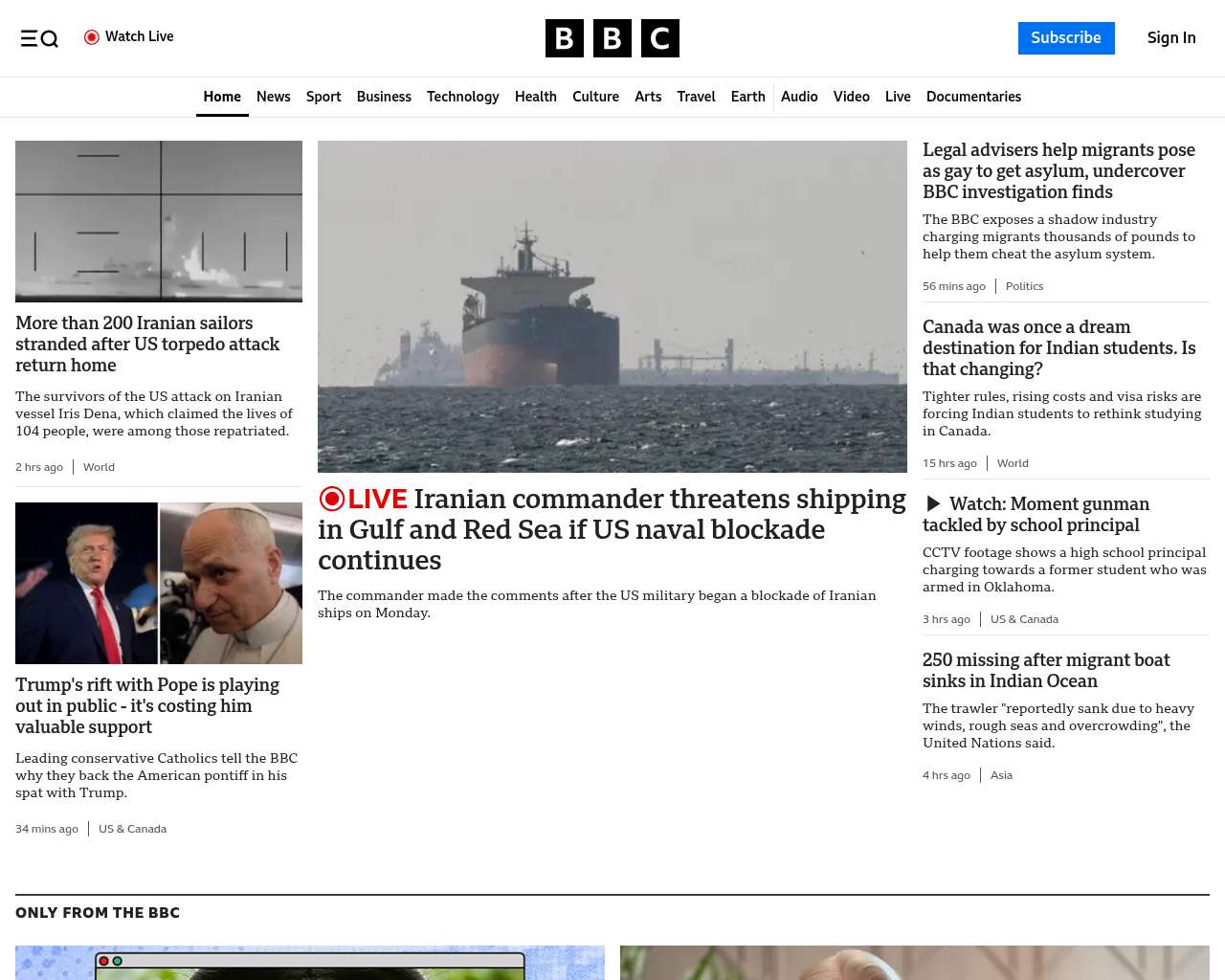The height and width of the screenshot is (980, 1225).
Task: Click the large tanker ship image
Action: click(612, 306)
